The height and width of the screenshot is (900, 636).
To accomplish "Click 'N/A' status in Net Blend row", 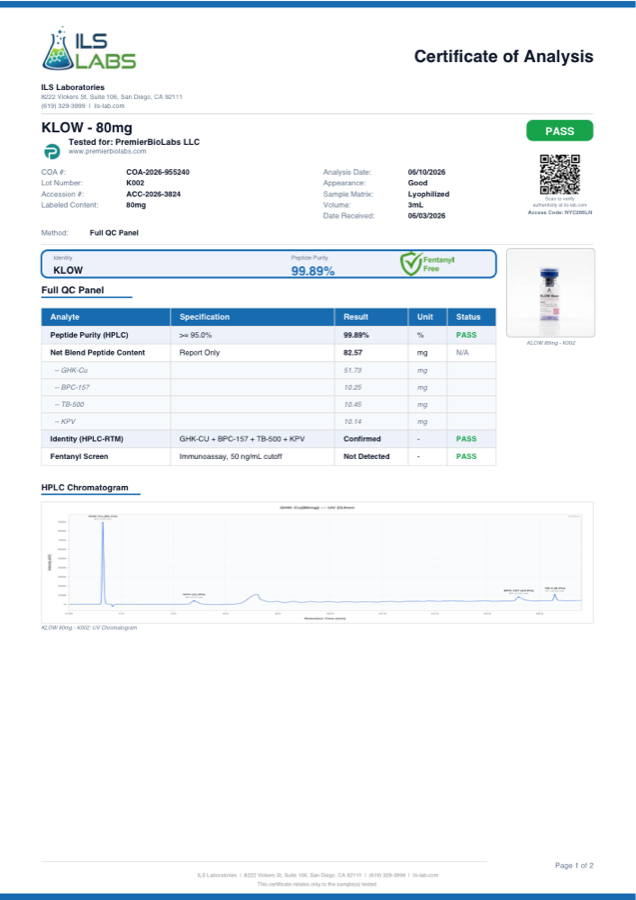I will coord(462,352).
